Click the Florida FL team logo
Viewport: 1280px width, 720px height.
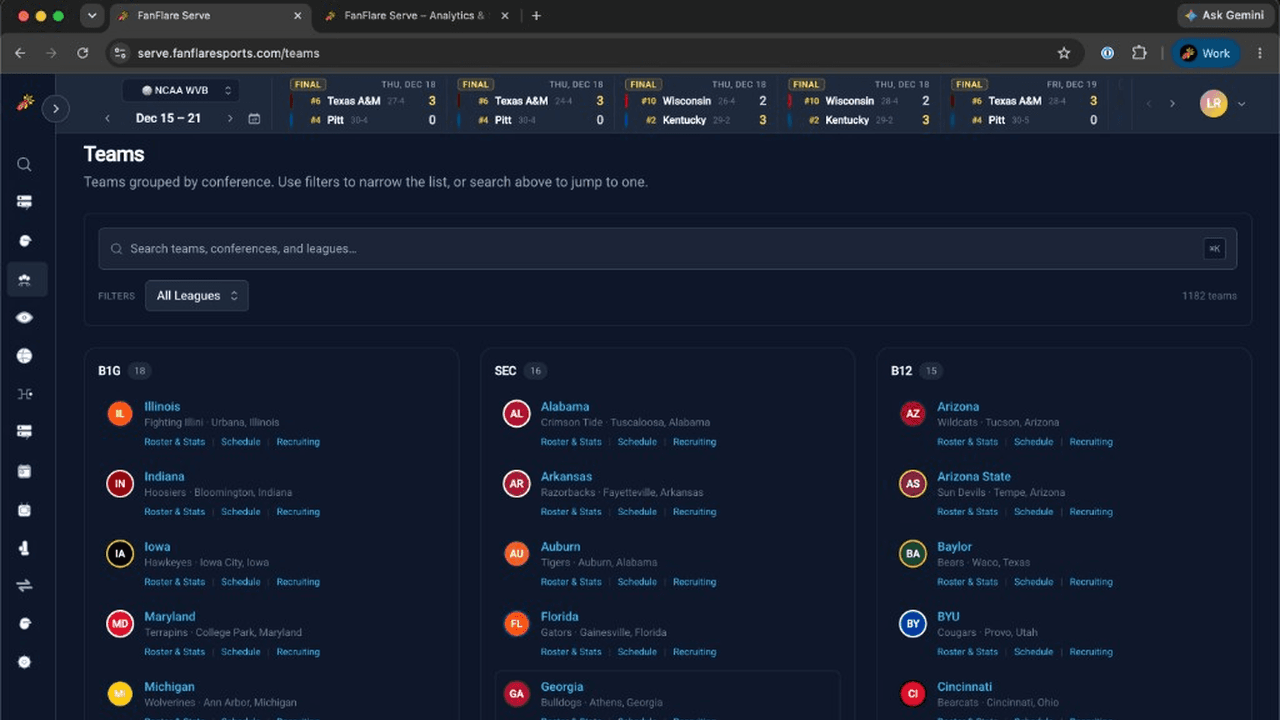tap(516, 624)
